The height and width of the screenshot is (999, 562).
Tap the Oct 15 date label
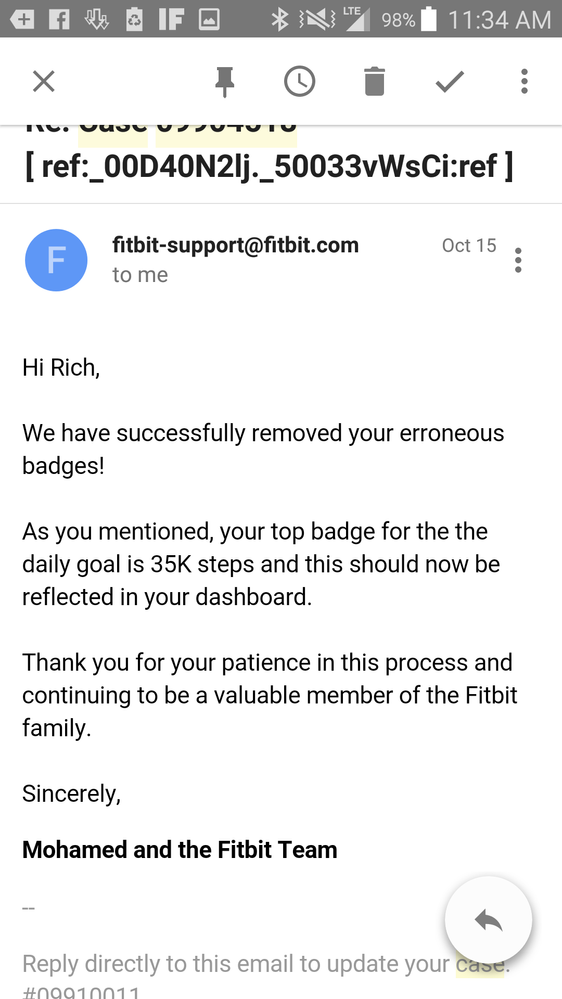tap(469, 246)
